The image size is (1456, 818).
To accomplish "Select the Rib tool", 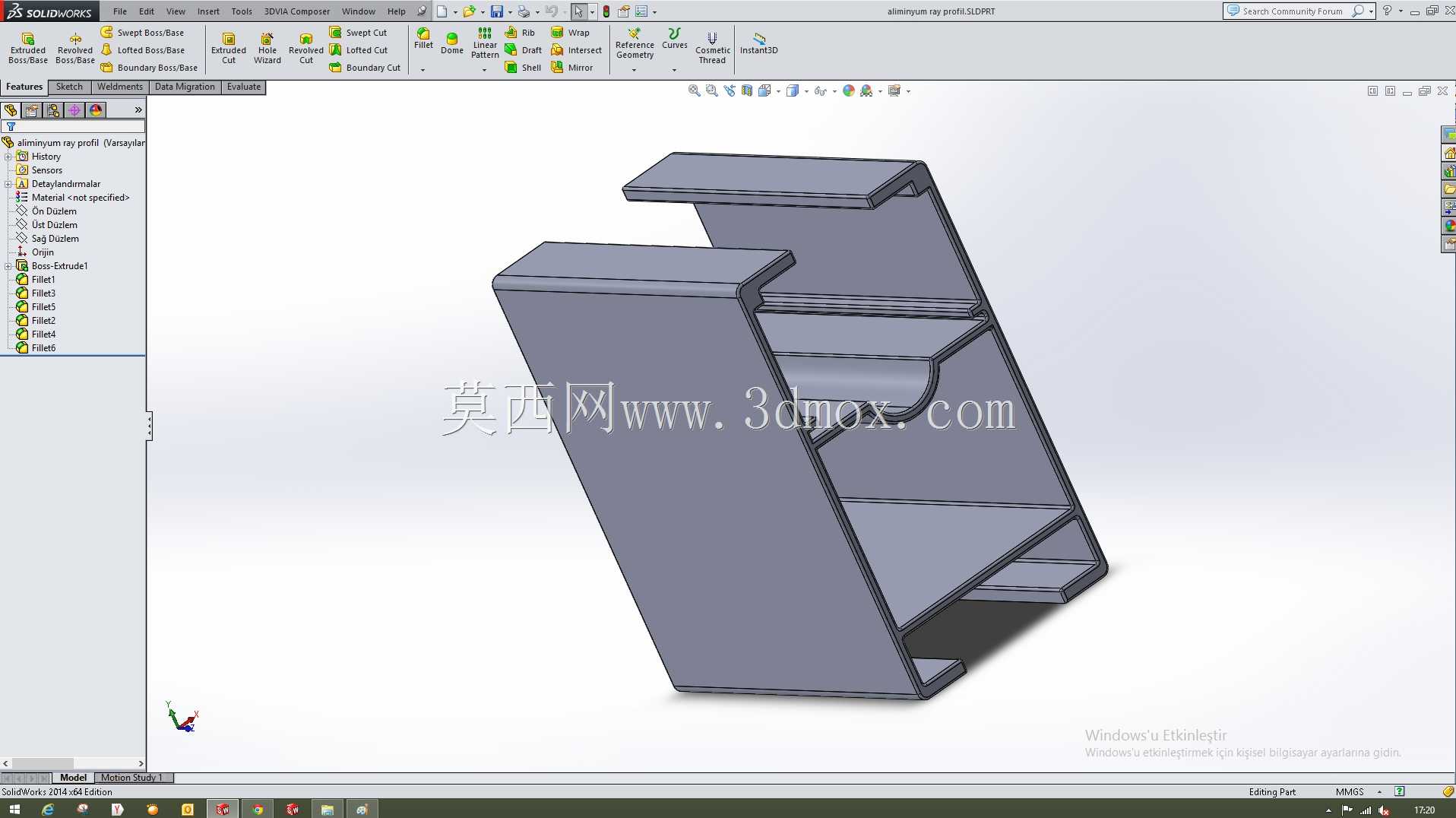I will (521, 33).
